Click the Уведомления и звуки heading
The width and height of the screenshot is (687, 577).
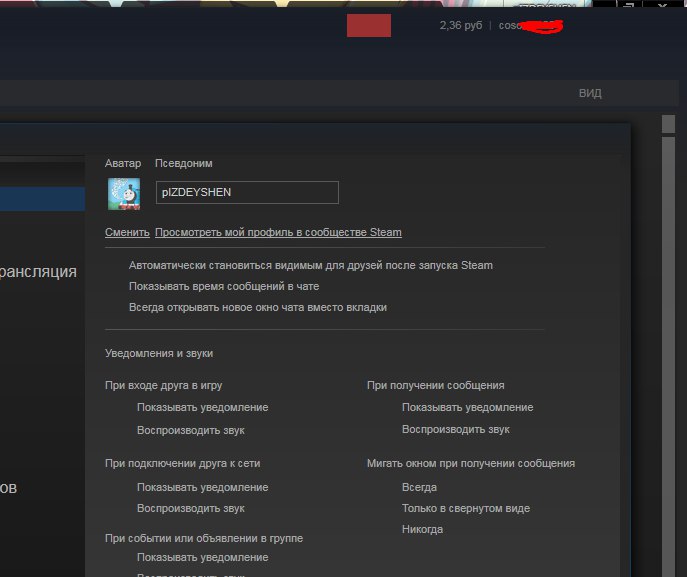pos(159,354)
